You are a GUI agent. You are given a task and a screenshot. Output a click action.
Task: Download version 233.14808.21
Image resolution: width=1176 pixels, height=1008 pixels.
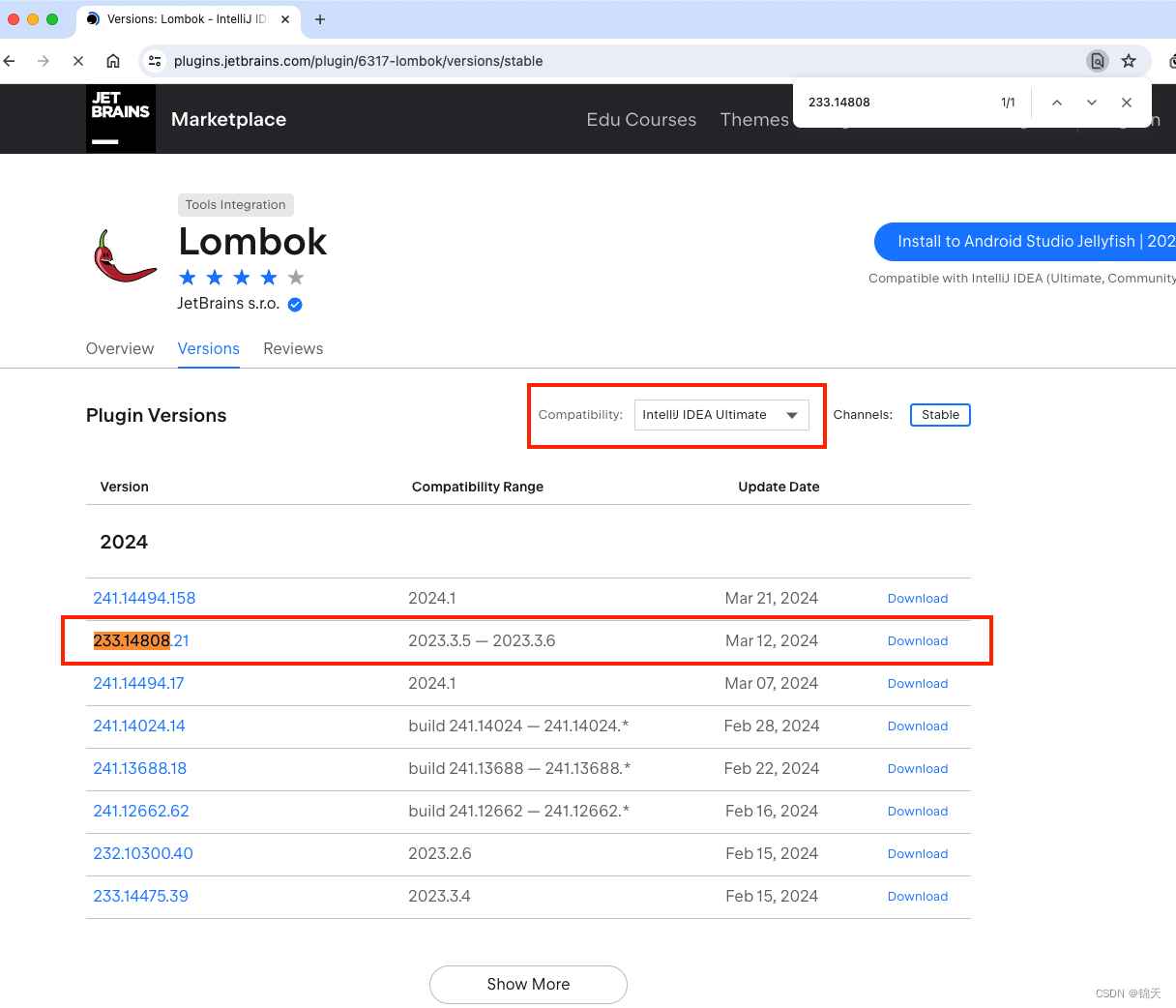[x=918, y=641]
